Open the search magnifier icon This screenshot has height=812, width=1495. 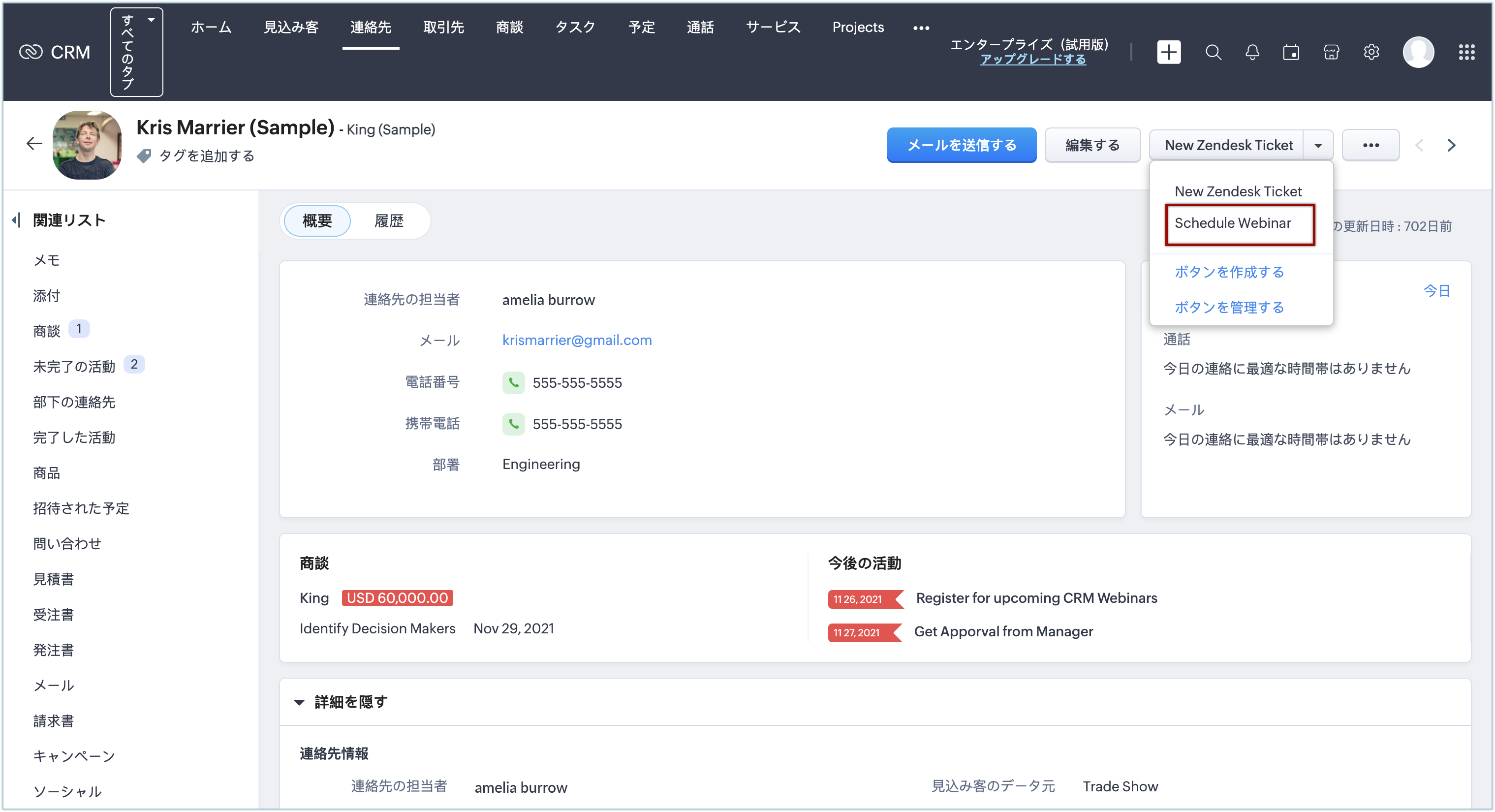coord(1213,52)
